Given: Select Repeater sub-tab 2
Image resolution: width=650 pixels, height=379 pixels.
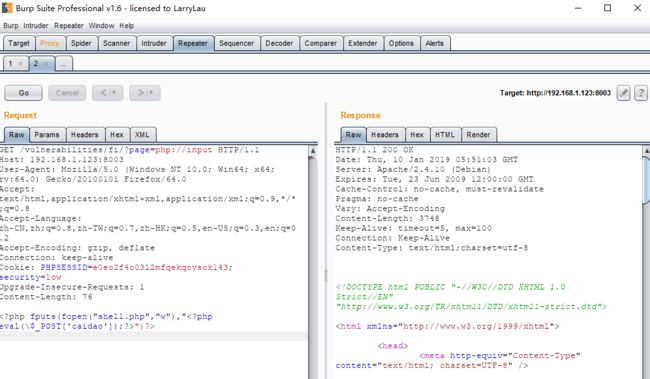Looking at the screenshot, I should [x=36, y=64].
